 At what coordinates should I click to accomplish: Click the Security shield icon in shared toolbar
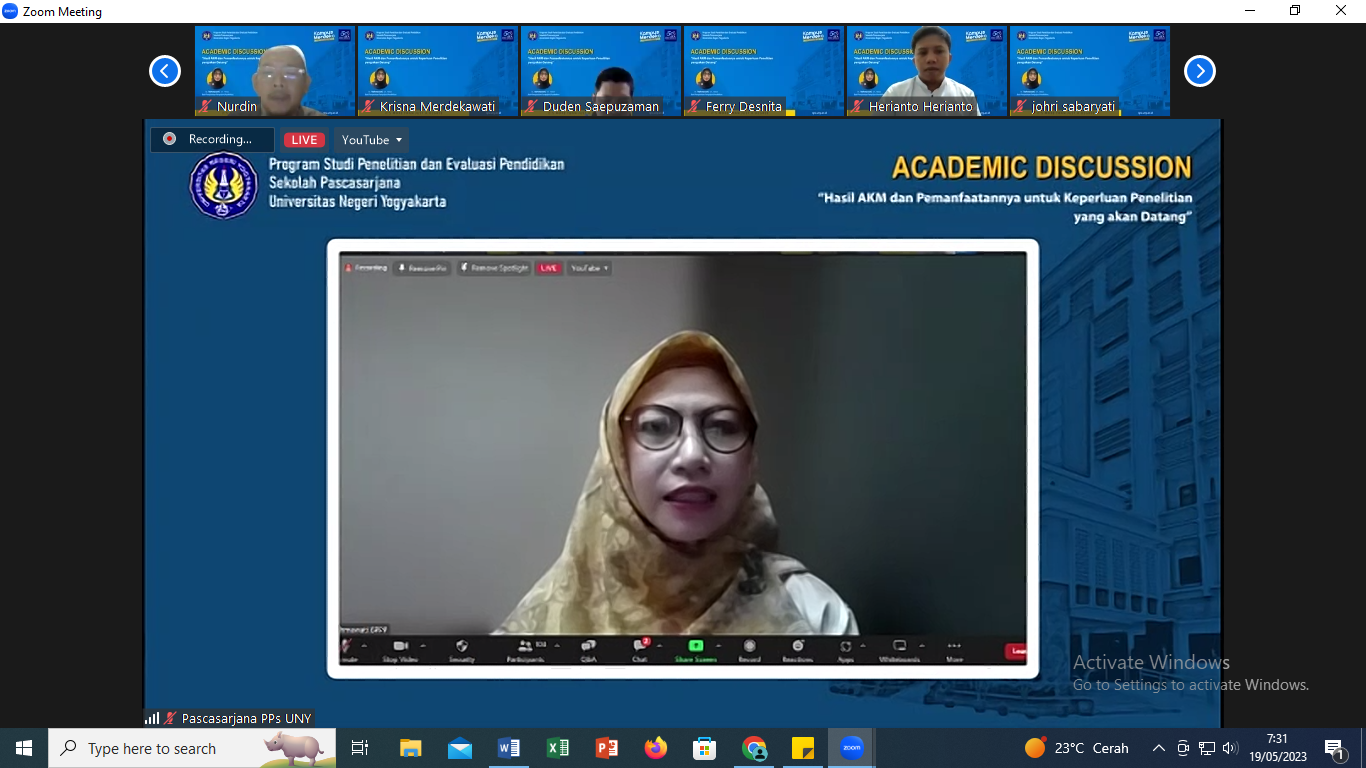point(461,649)
